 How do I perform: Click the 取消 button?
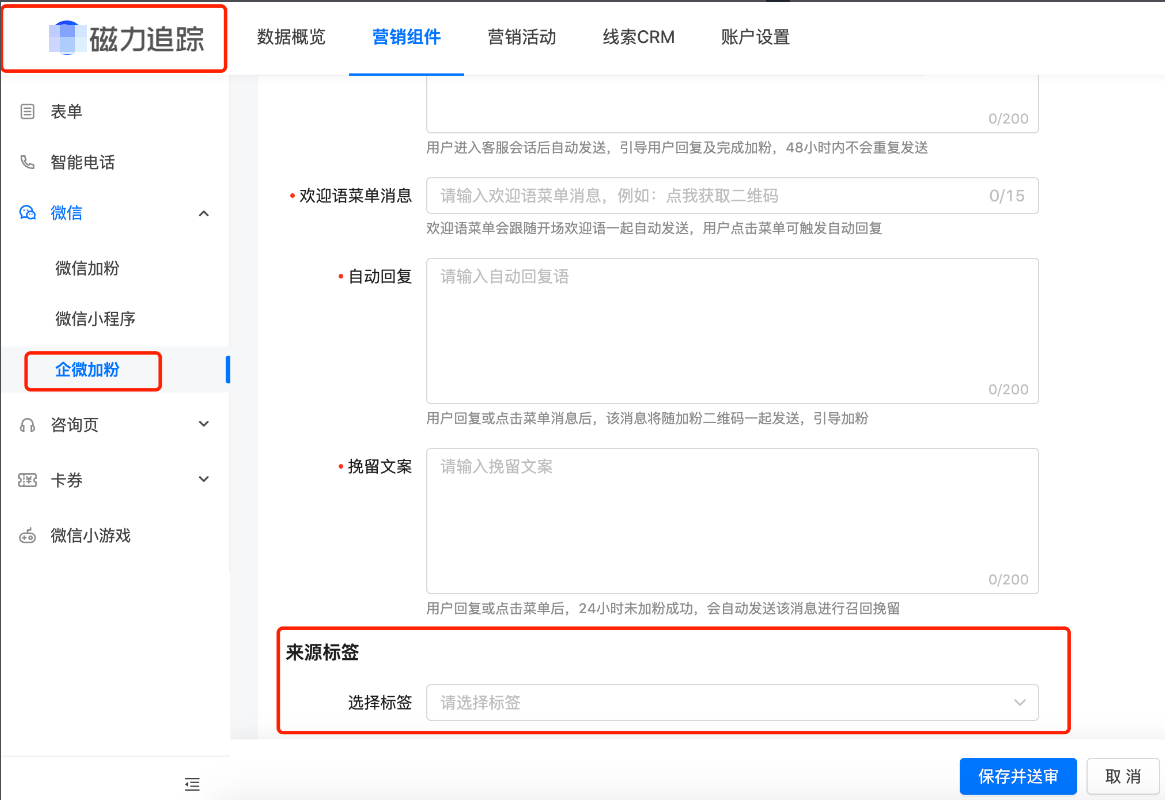pyautogui.click(x=1123, y=776)
